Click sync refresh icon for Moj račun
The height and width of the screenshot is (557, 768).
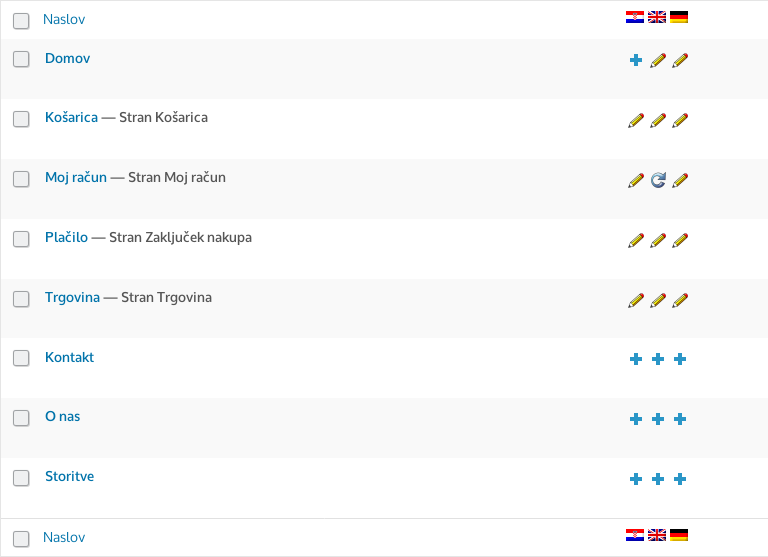pyautogui.click(x=658, y=180)
